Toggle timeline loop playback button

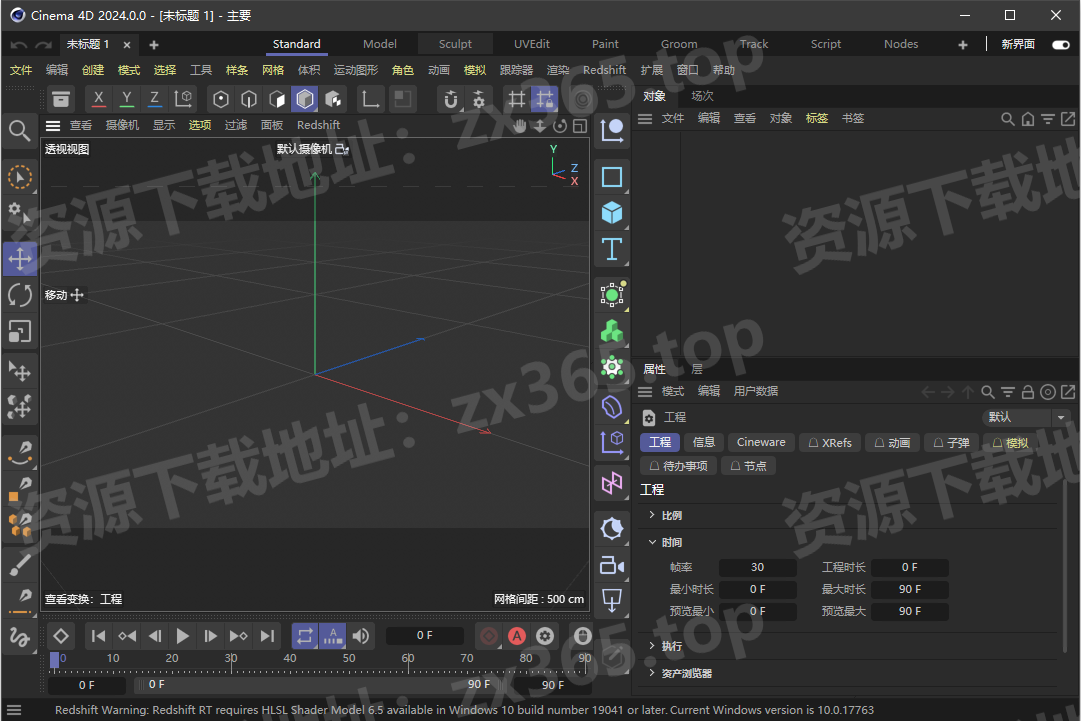(x=305, y=636)
